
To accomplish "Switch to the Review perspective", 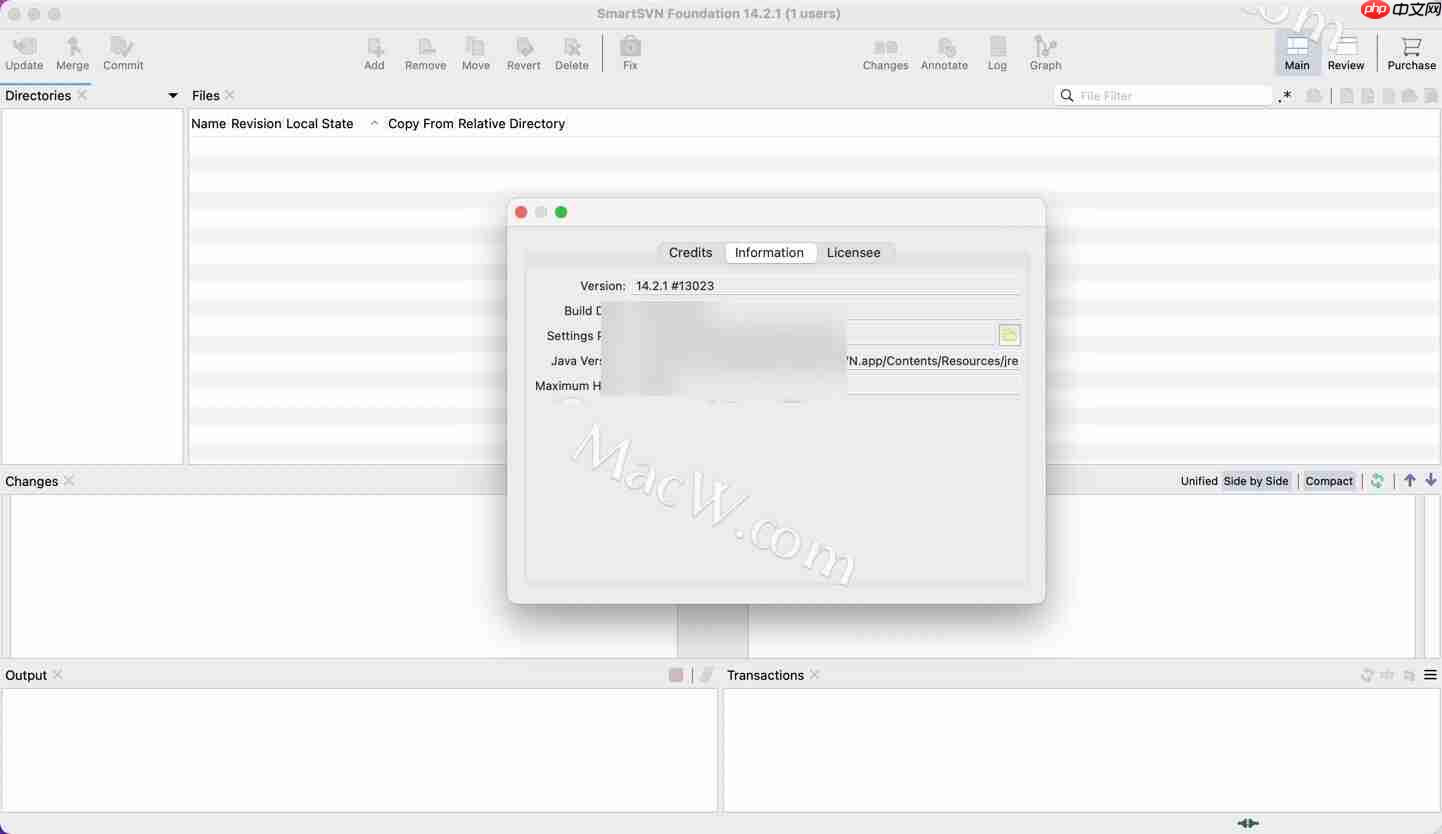I will (x=1345, y=52).
